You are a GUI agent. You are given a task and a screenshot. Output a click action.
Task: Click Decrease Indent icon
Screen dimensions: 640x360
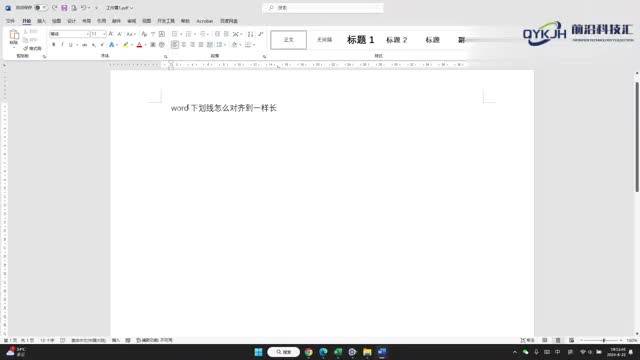(x=217, y=34)
